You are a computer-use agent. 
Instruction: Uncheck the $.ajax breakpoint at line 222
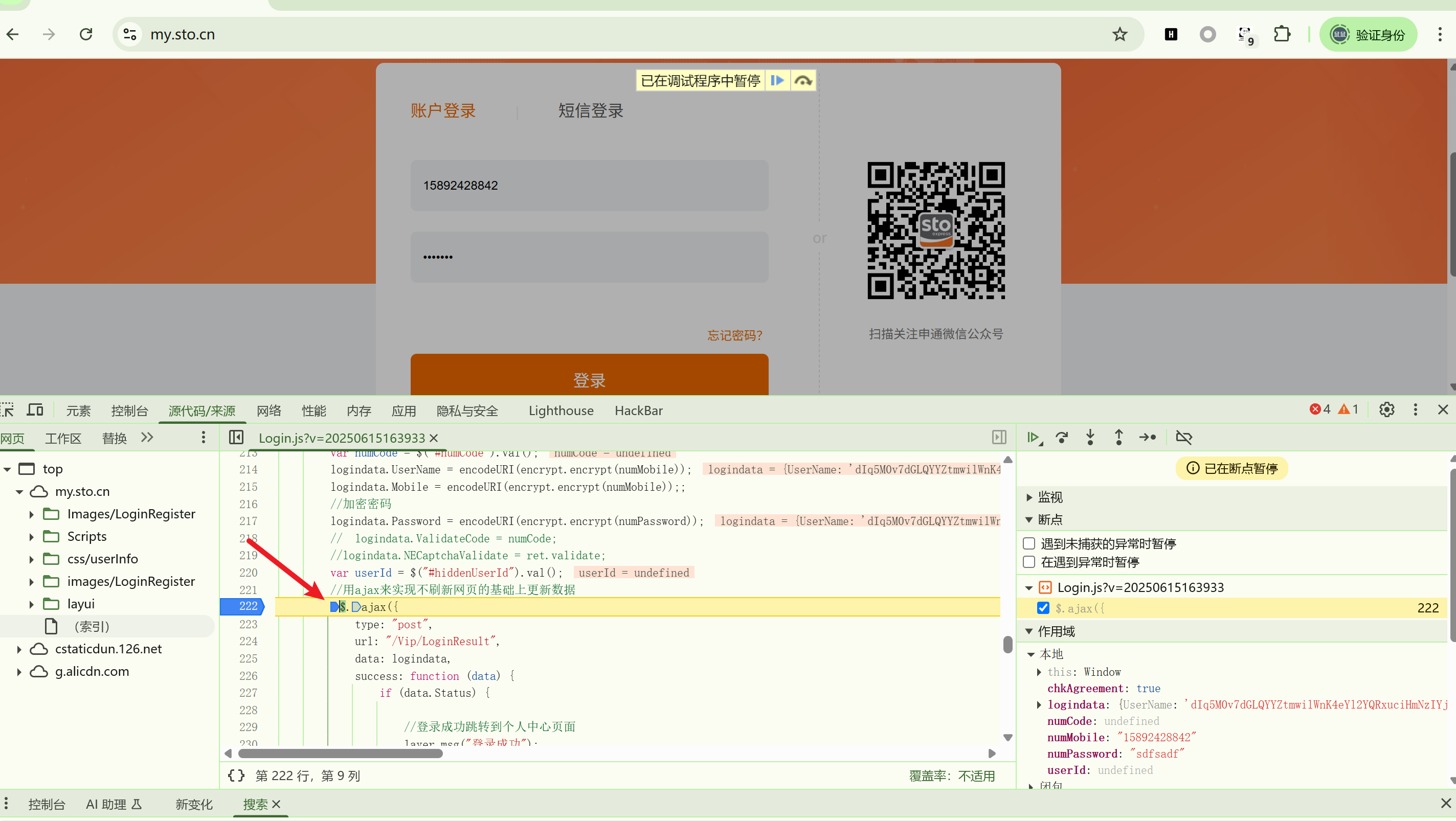point(1043,608)
